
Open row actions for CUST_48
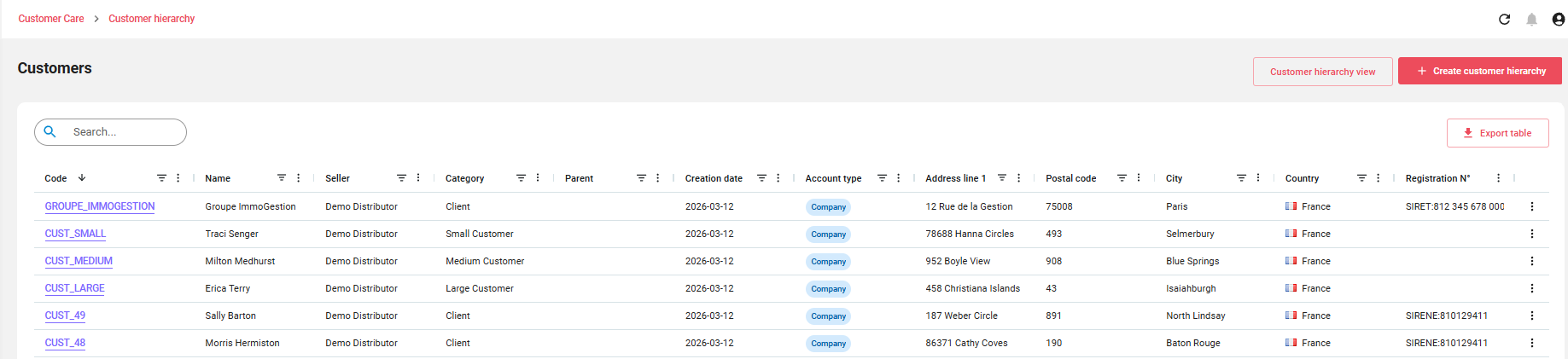pyautogui.click(x=1531, y=343)
